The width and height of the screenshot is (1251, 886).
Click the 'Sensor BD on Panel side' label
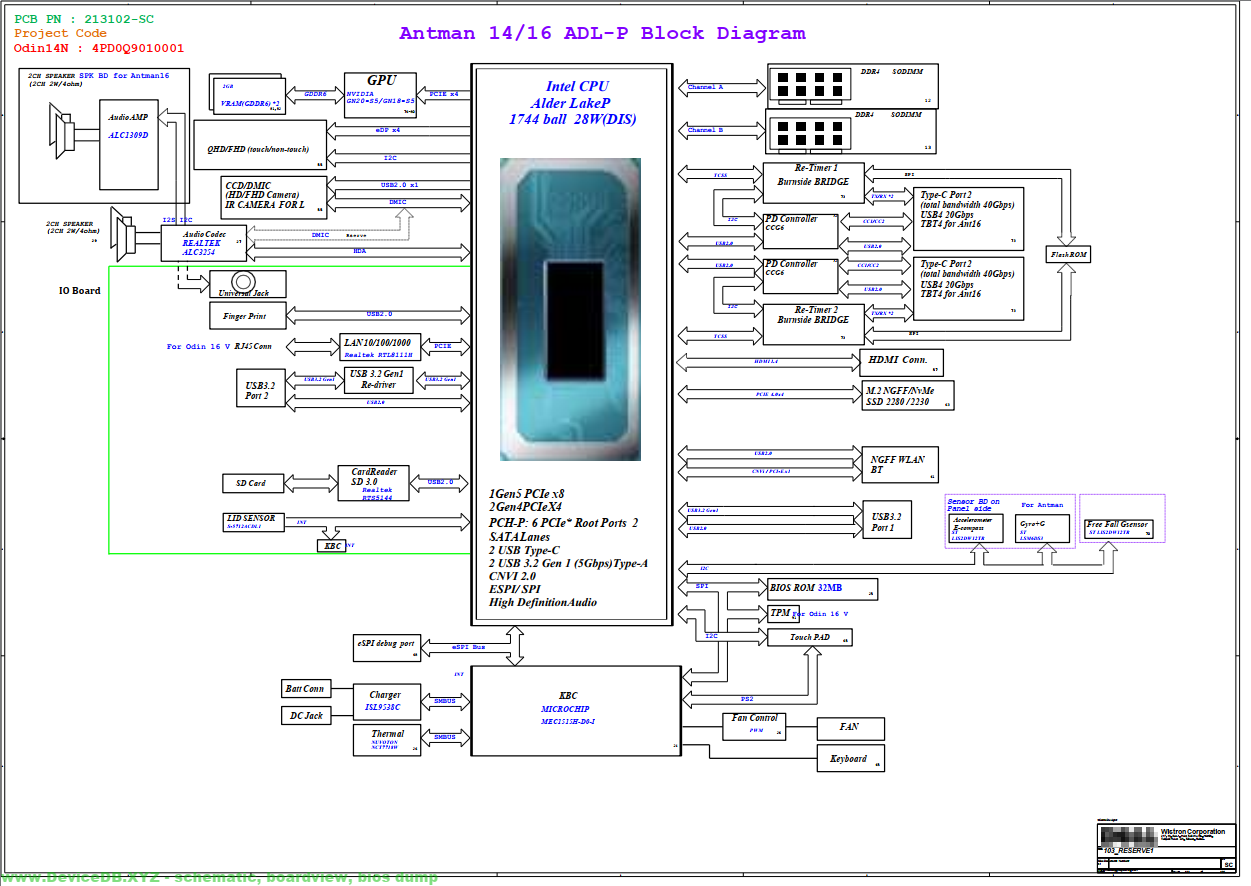[974, 505]
